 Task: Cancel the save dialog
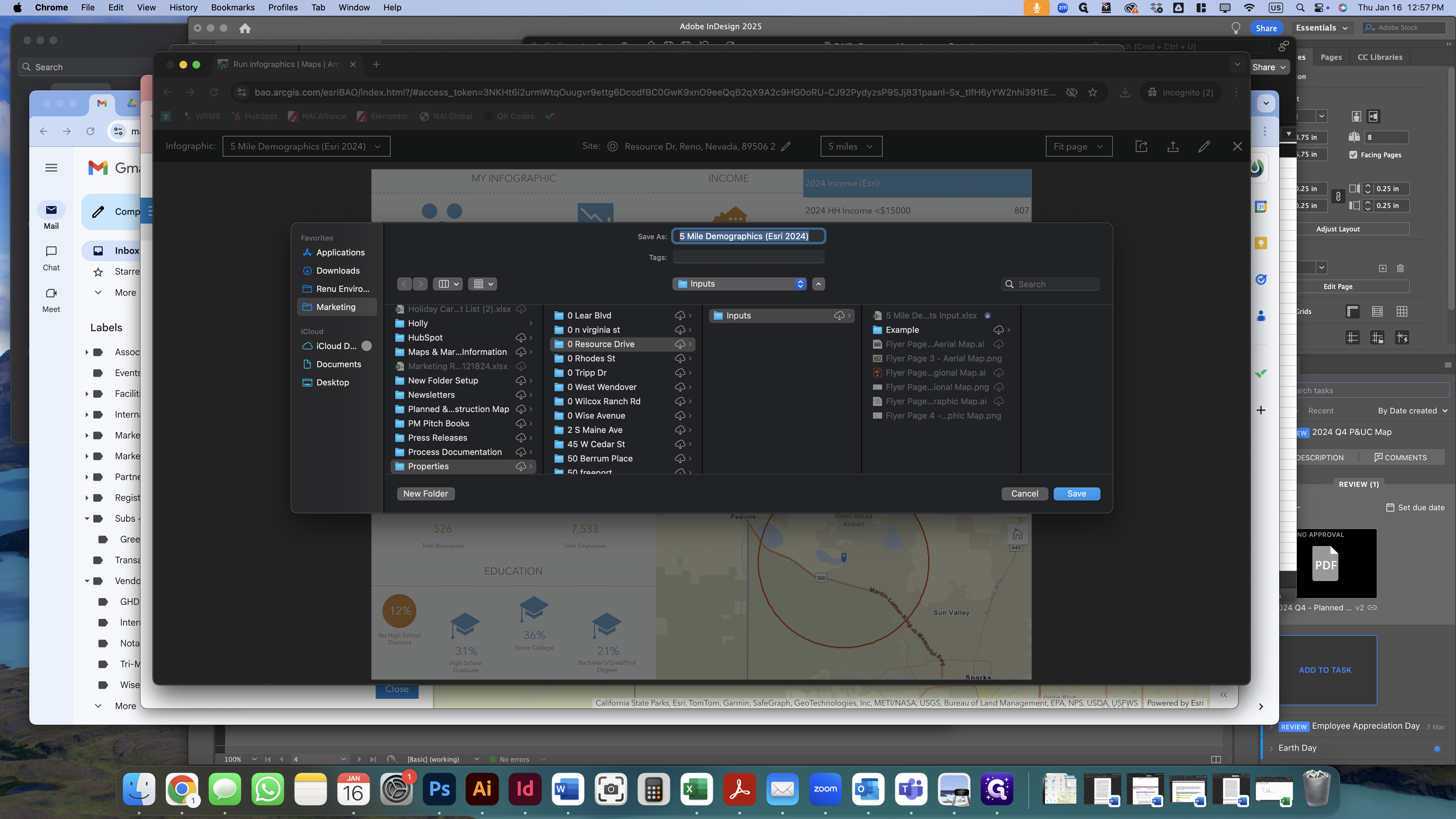(1024, 493)
